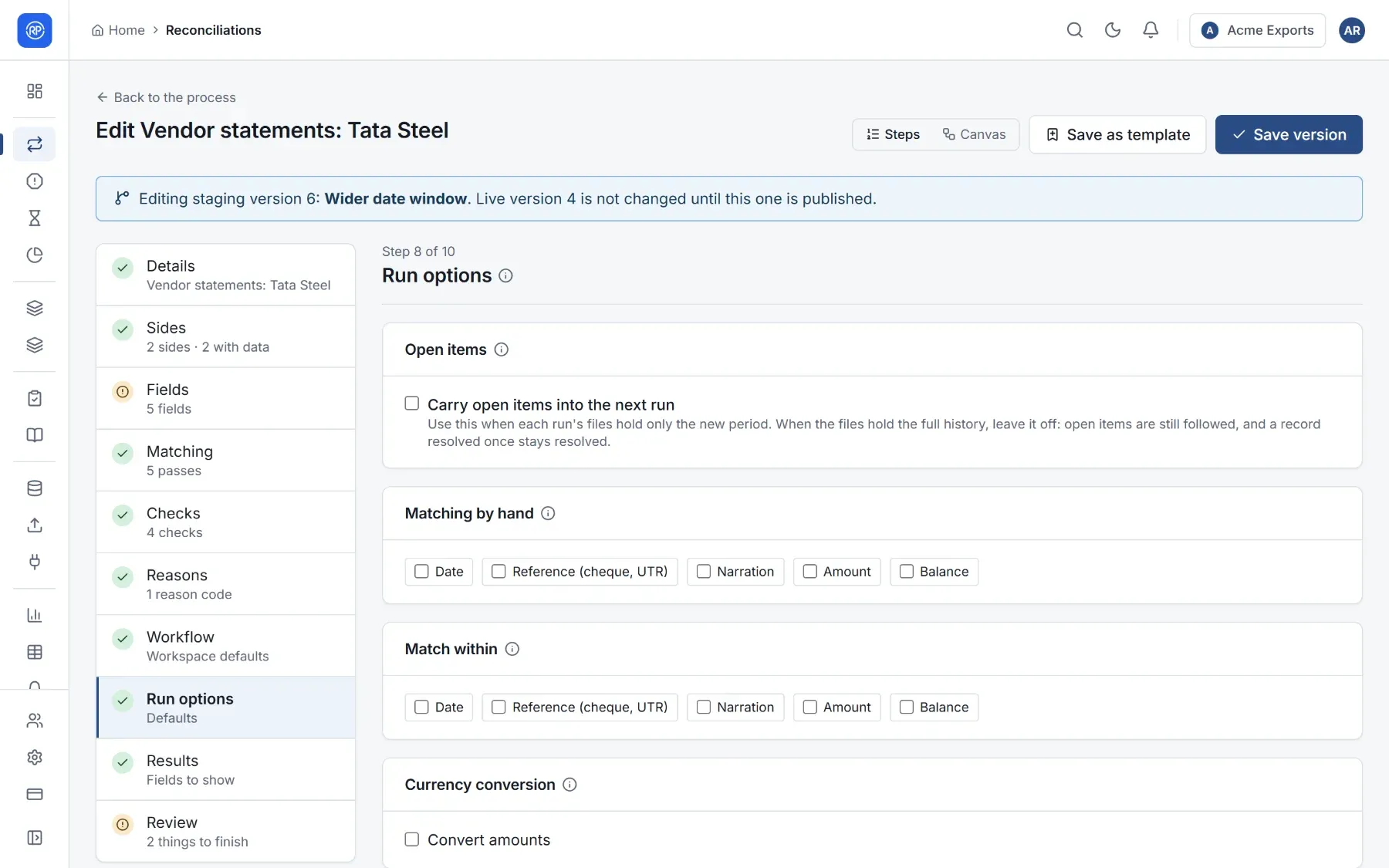Toggle dark mode with the moon icon
This screenshot has height=868, width=1389.
[x=1113, y=30]
